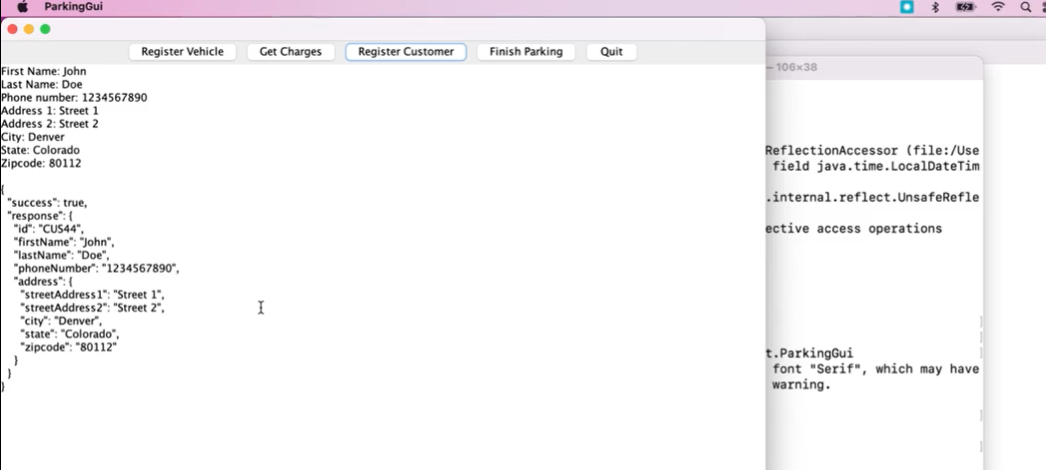Click the '"success": true' JSON line

pyautogui.click(x=47, y=203)
